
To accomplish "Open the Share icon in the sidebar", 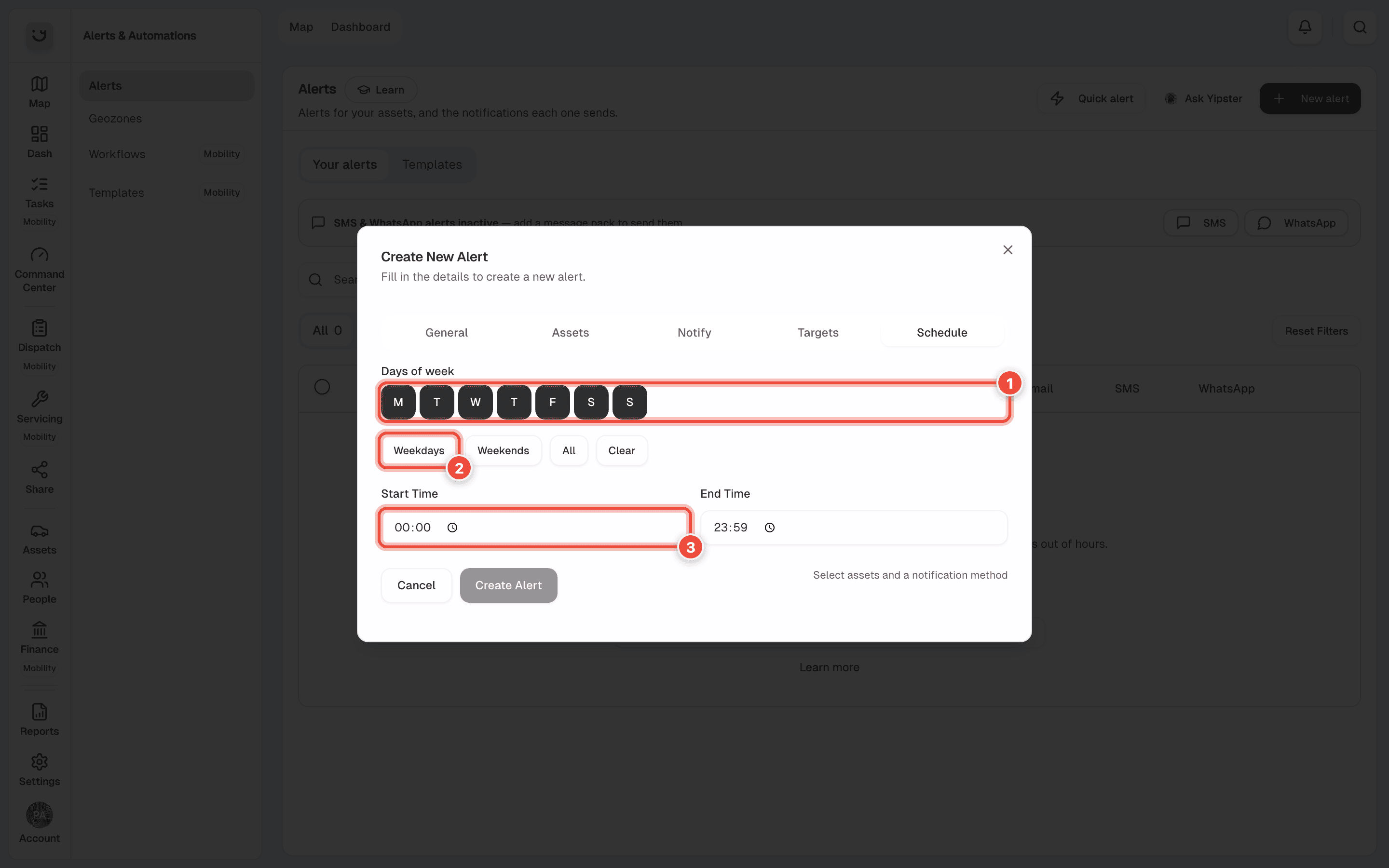I will (x=39, y=470).
